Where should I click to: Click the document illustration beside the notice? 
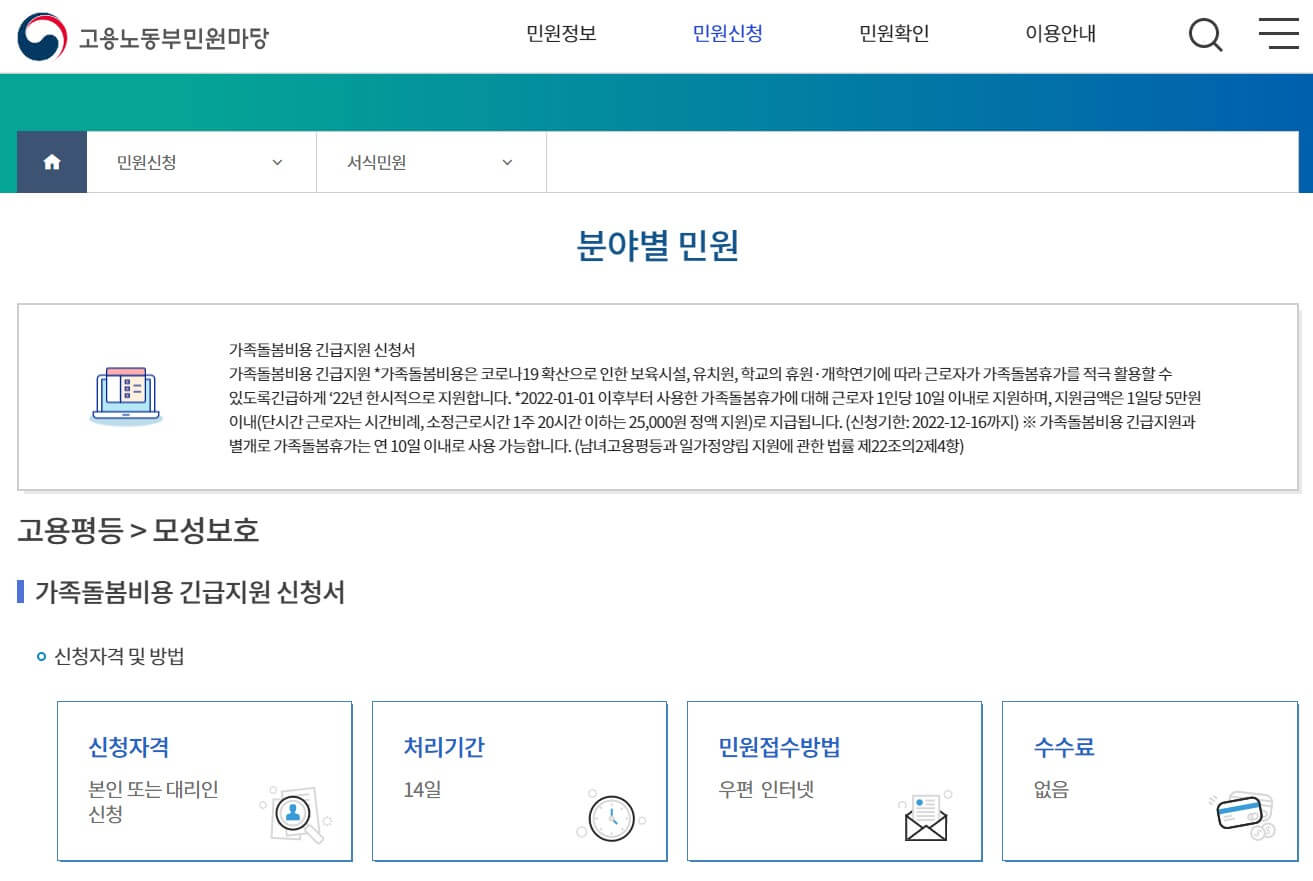[126, 392]
